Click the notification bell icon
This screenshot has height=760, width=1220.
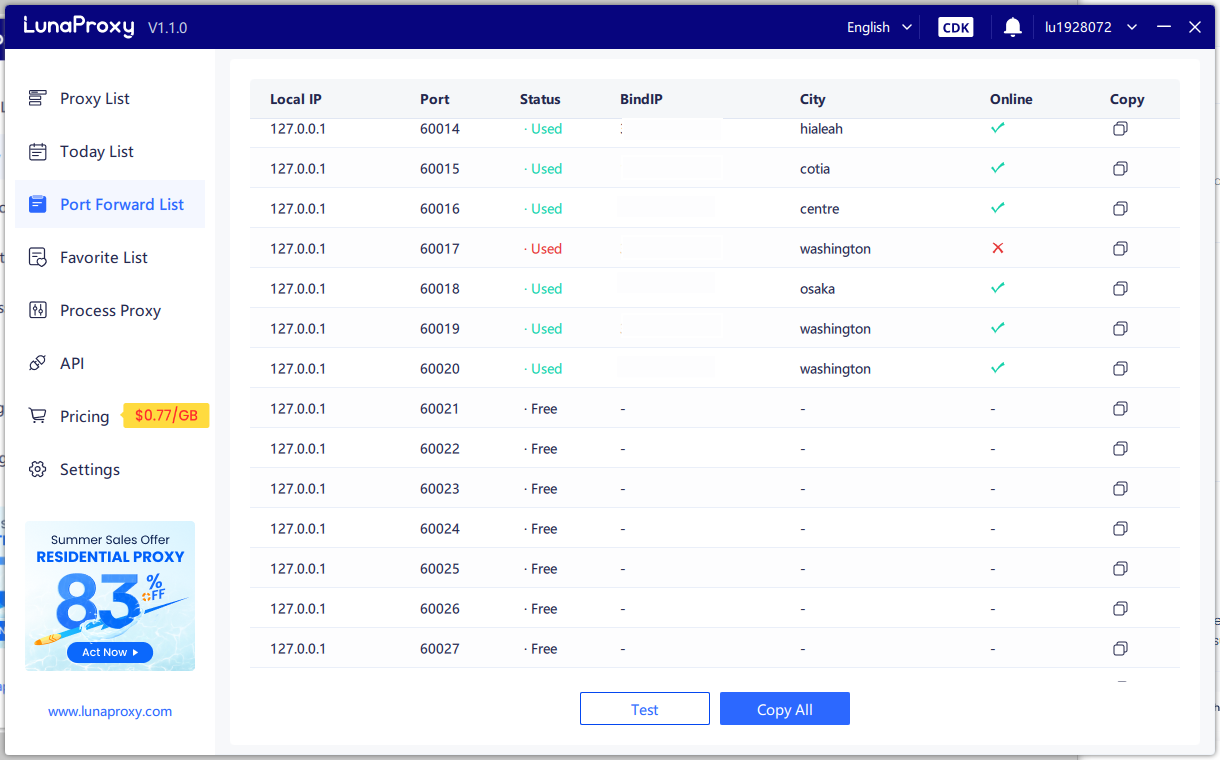click(1012, 27)
